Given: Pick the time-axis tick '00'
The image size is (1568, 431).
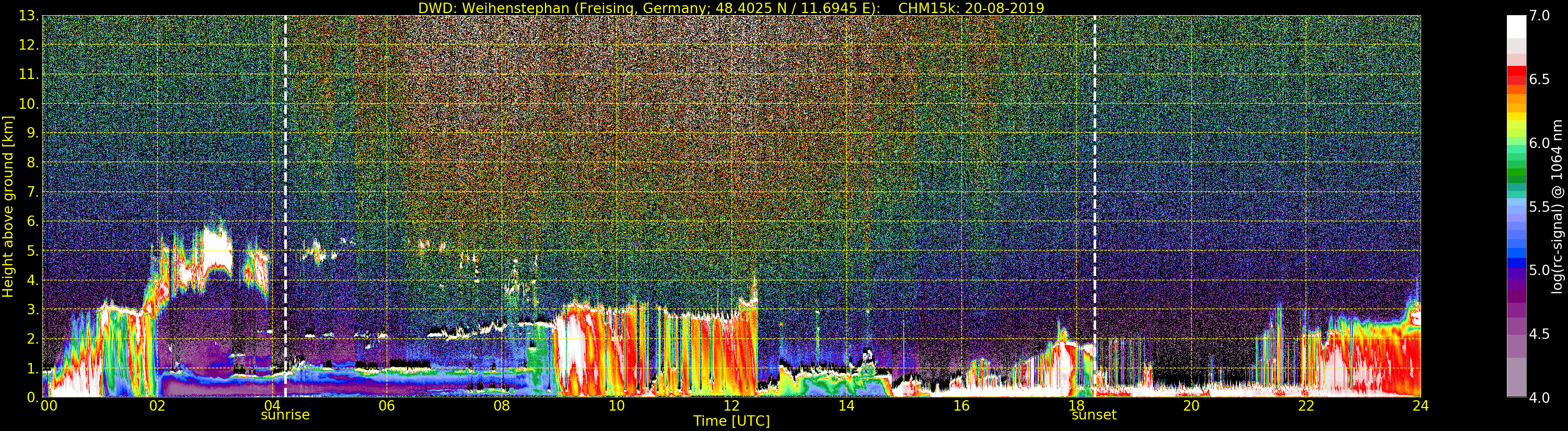Looking at the screenshot, I should click(x=49, y=406).
